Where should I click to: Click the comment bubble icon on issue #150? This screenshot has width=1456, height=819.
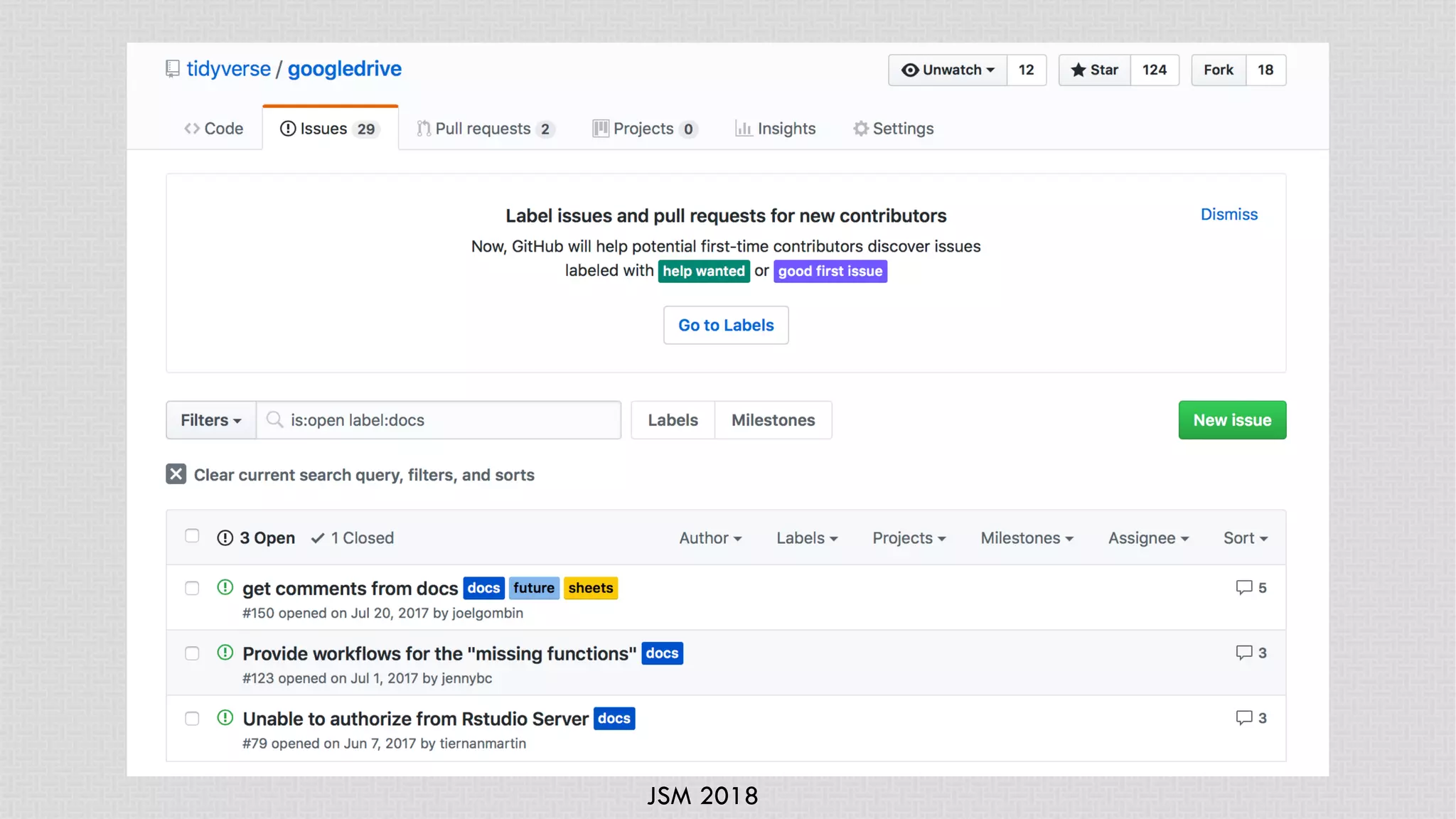(1243, 588)
